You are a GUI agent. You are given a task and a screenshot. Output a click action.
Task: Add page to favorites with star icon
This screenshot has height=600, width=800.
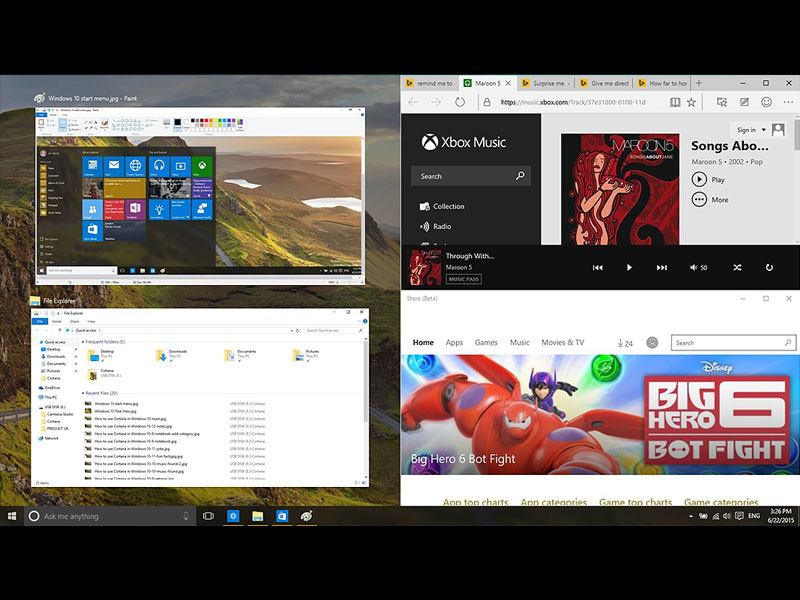691,102
